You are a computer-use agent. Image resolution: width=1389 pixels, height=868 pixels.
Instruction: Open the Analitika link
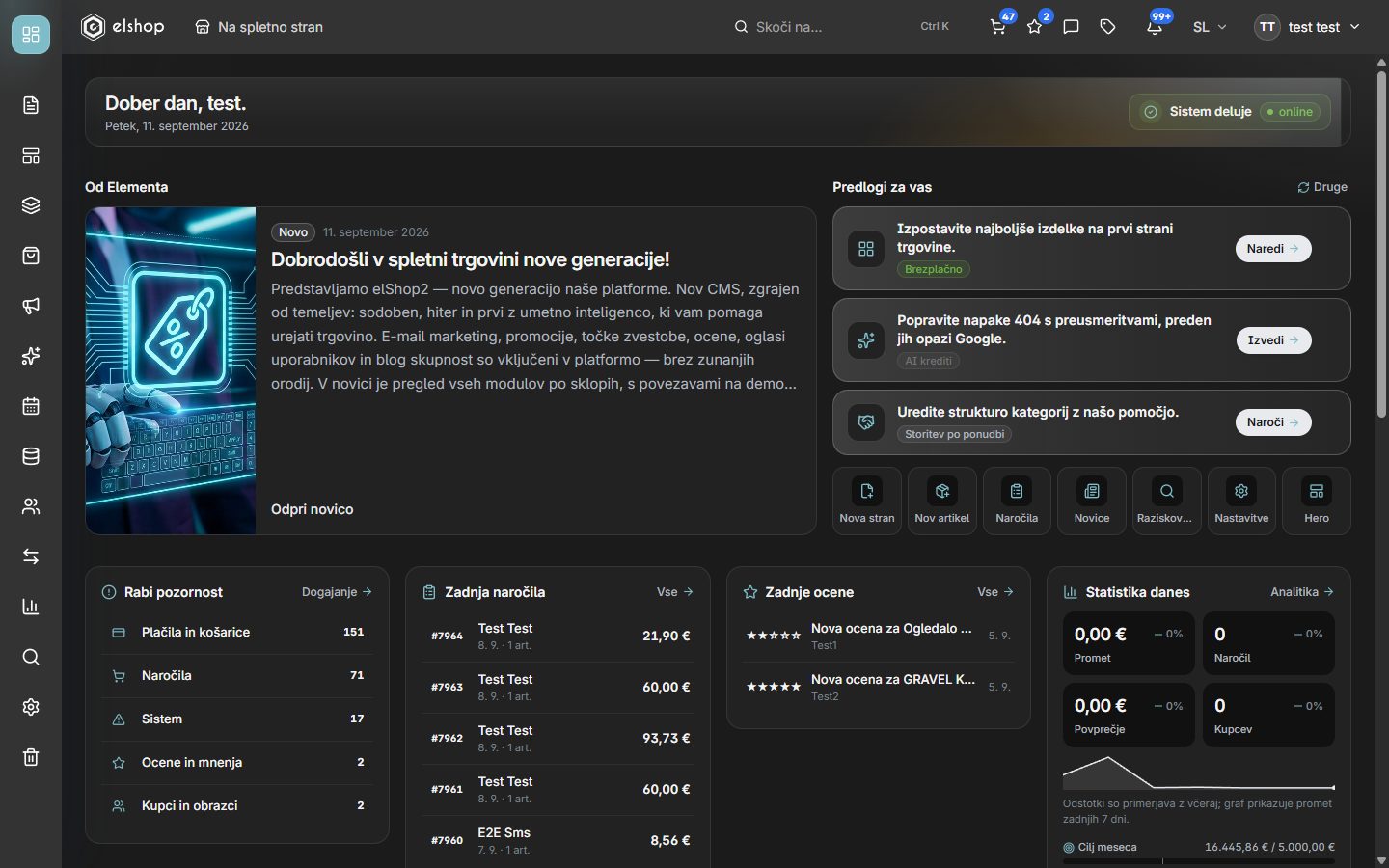click(x=1302, y=592)
